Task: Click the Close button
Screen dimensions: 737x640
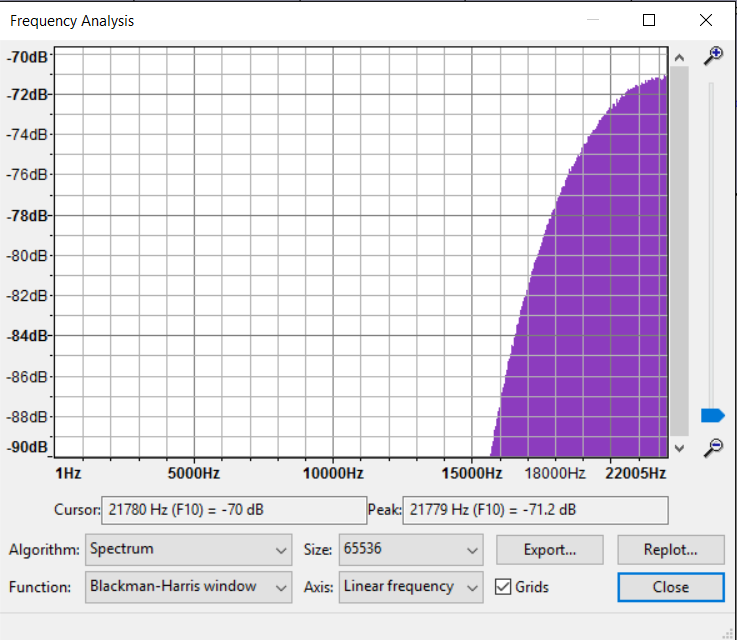Action: pos(671,587)
